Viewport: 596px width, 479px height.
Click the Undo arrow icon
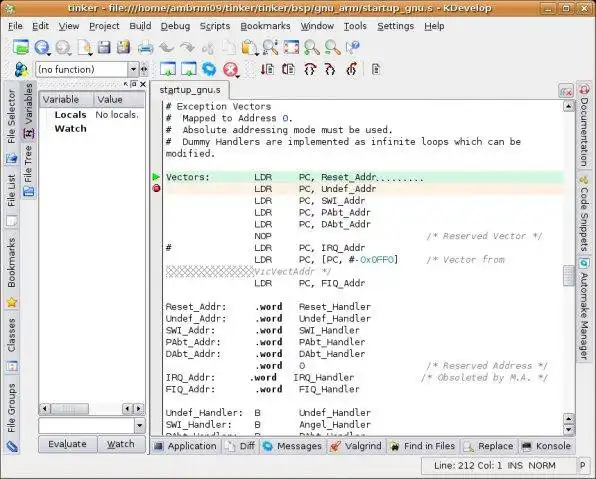click(x=166, y=48)
